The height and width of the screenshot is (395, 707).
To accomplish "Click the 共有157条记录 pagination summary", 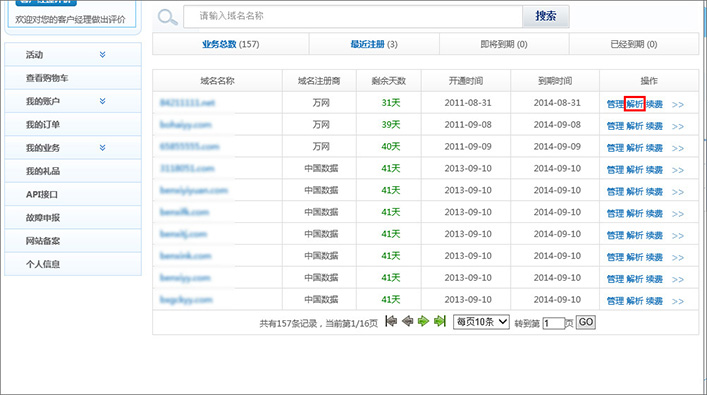I will pyautogui.click(x=319, y=323).
